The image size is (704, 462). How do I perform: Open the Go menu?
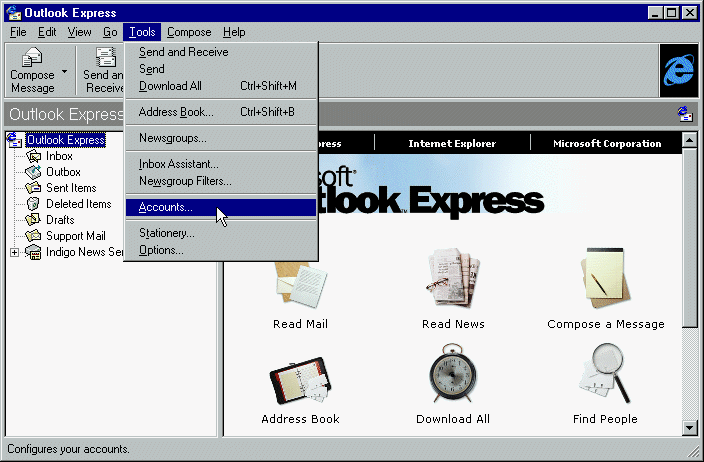coord(110,32)
